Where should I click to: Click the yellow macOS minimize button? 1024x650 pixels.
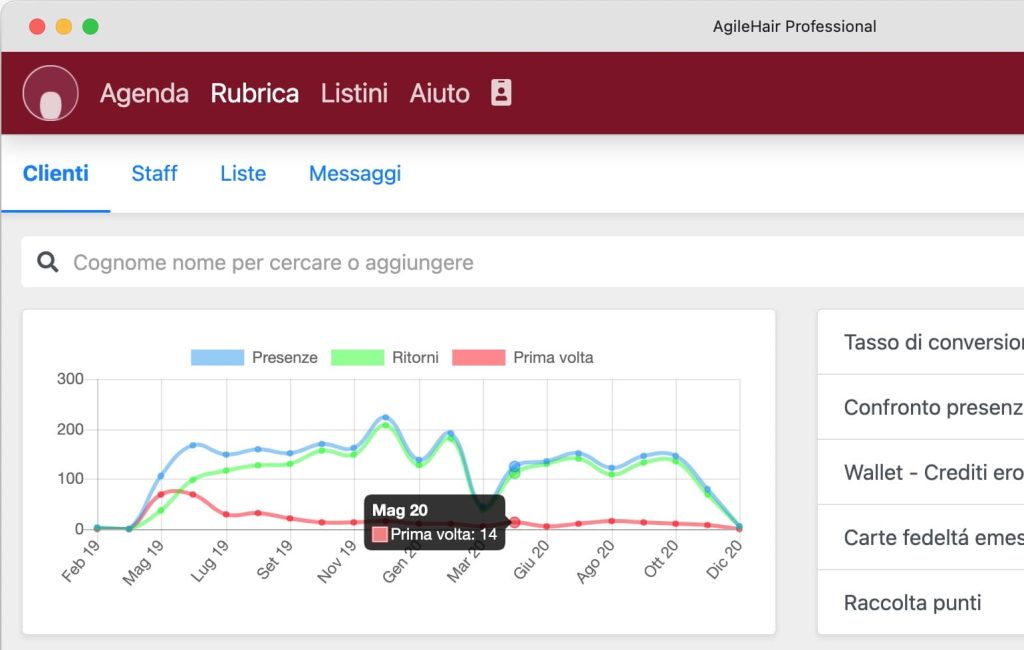point(64,27)
